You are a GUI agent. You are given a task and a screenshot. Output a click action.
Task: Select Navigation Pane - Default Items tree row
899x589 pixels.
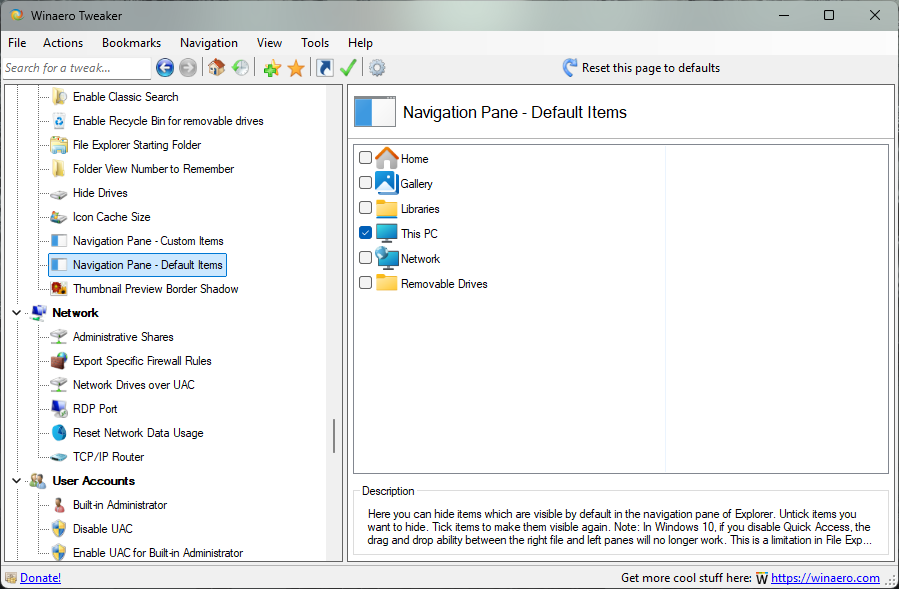click(x=138, y=265)
